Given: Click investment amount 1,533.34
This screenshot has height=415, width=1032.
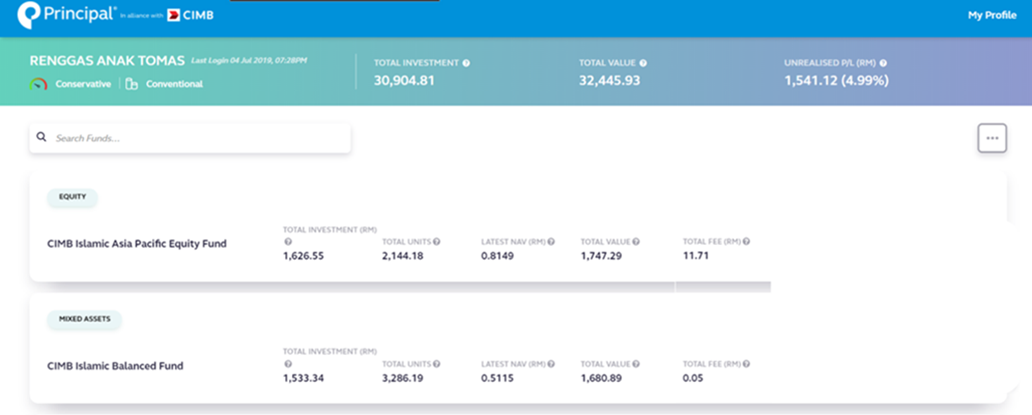Looking at the screenshot, I should [303, 378].
